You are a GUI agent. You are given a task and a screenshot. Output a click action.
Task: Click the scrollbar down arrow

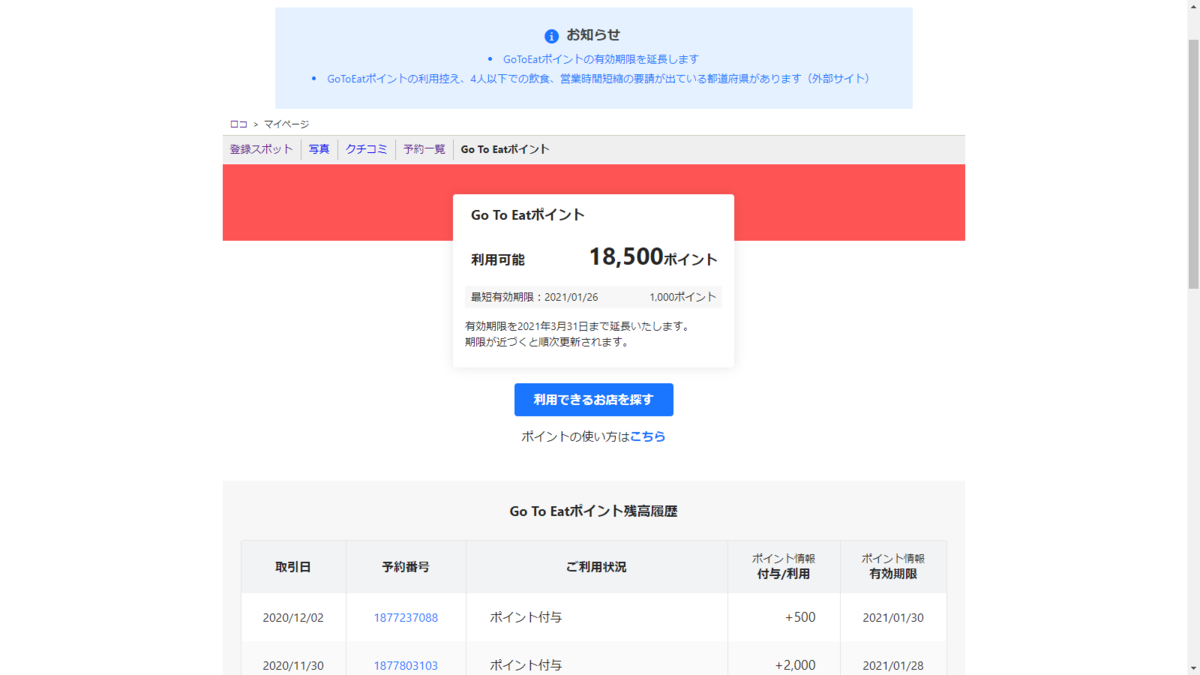1191,668
